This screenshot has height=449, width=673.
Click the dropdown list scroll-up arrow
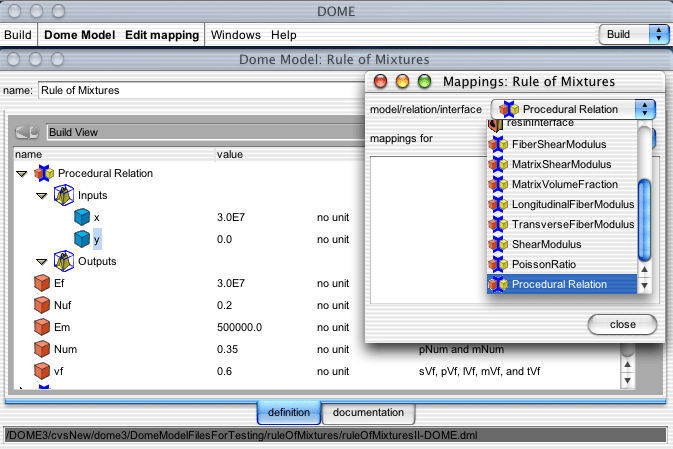click(x=644, y=270)
